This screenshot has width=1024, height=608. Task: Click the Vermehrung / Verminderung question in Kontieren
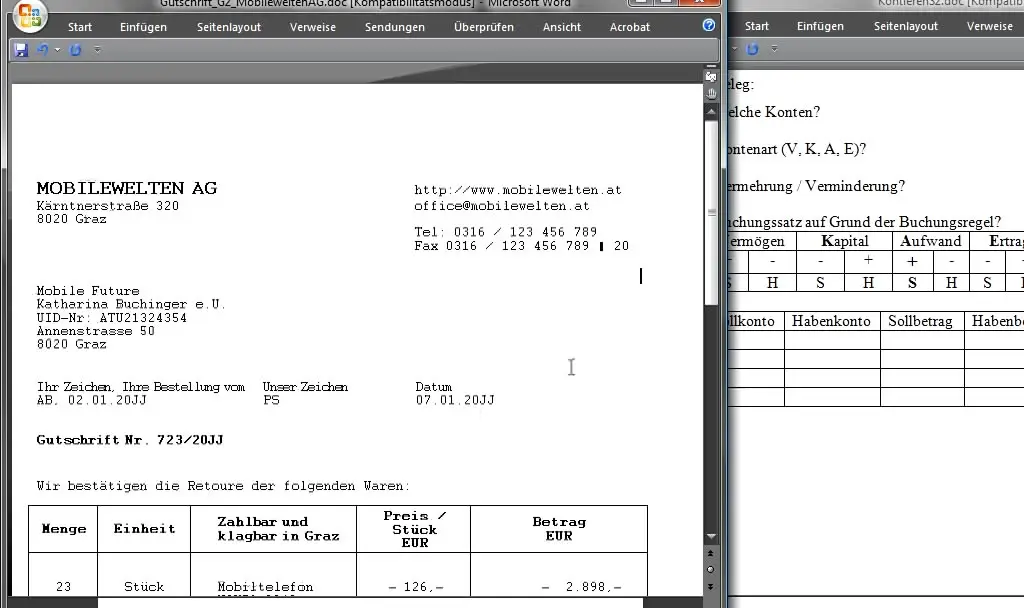(816, 186)
